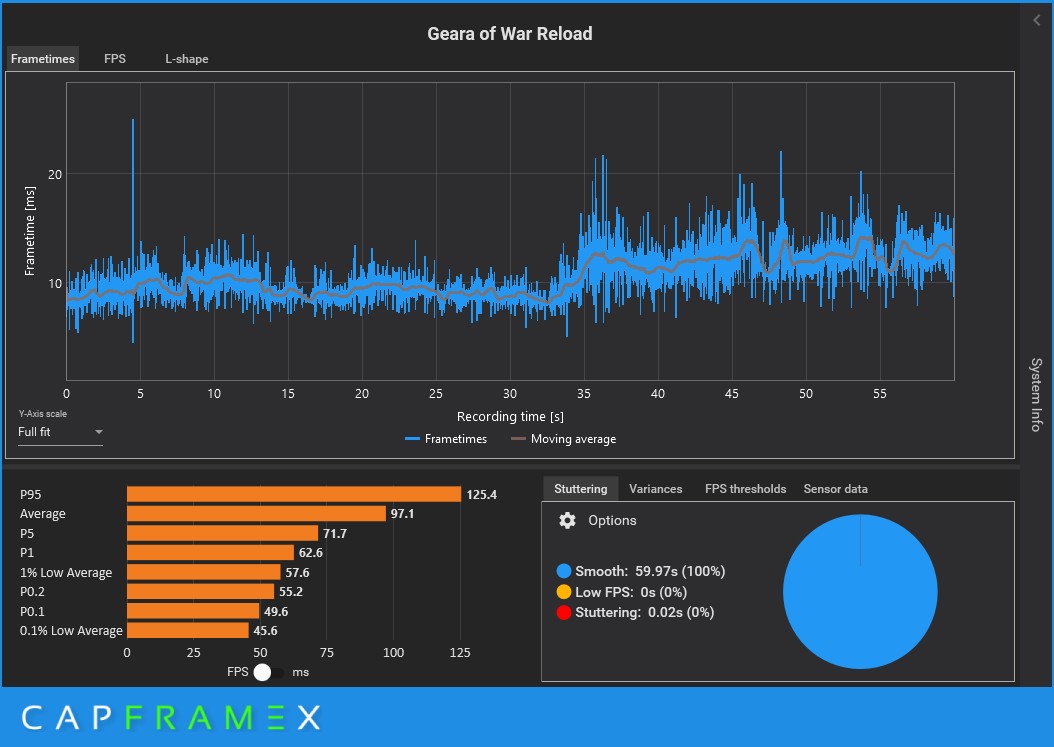Click the blue Smooth legend dot
The height and width of the screenshot is (747, 1054).
[x=563, y=571]
